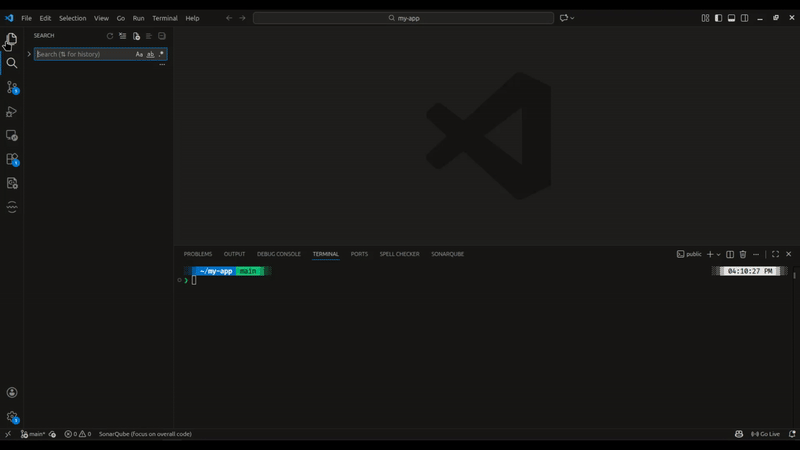Viewport: 800px width, 450px height.
Task: Open the Manage settings gear
Action: 12,417
